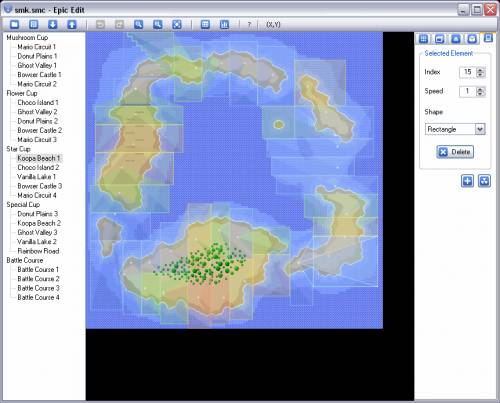The width and height of the screenshot is (500, 403).
Task: Click the Export track up-arrow icon
Action: [x=72, y=24]
